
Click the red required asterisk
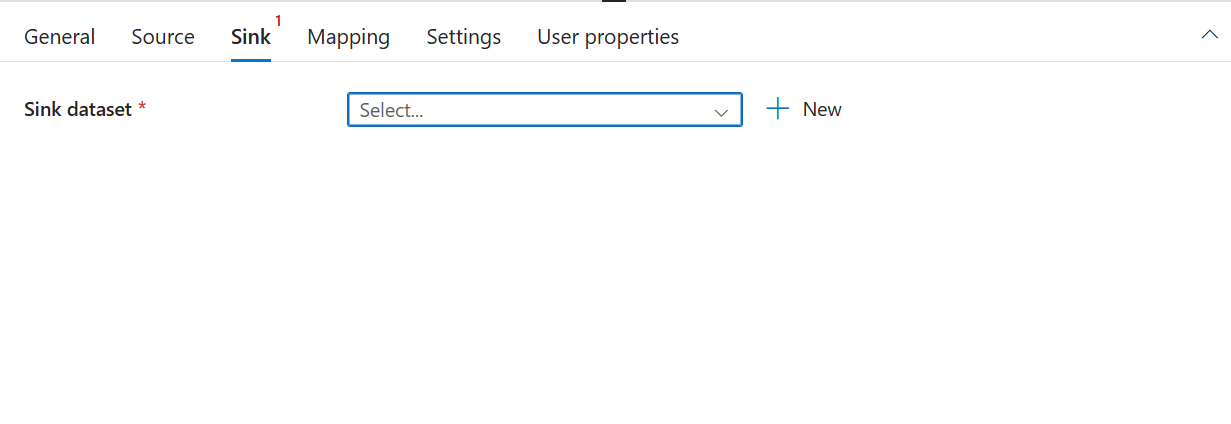tap(142, 108)
